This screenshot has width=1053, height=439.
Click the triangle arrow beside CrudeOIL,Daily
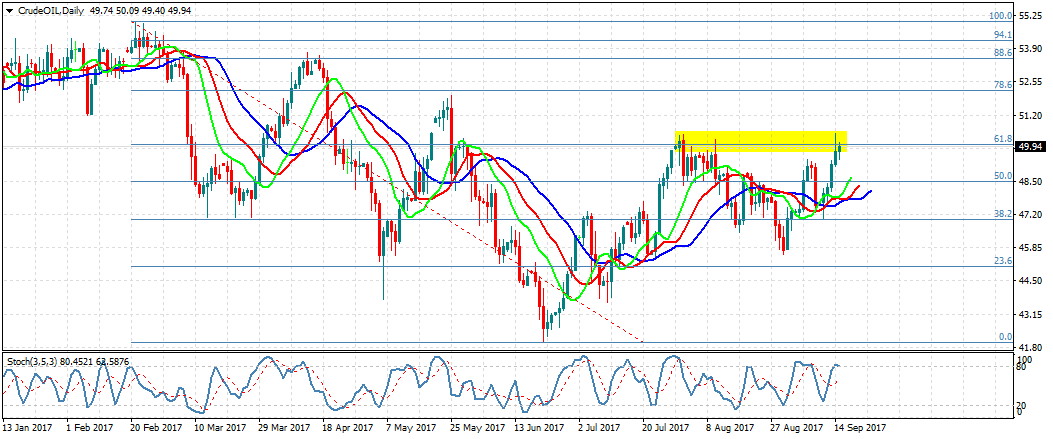coord(9,9)
